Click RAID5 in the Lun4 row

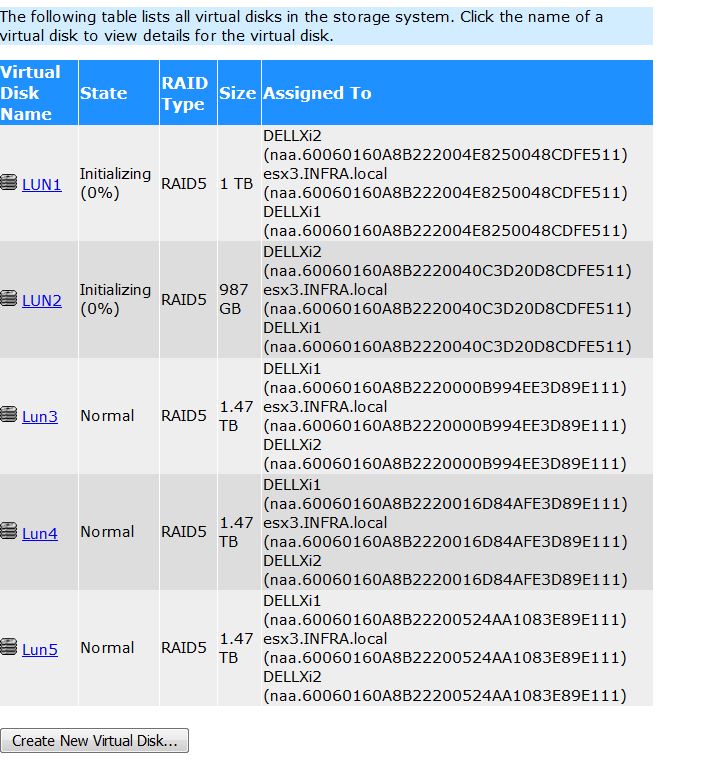click(x=184, y=532)
